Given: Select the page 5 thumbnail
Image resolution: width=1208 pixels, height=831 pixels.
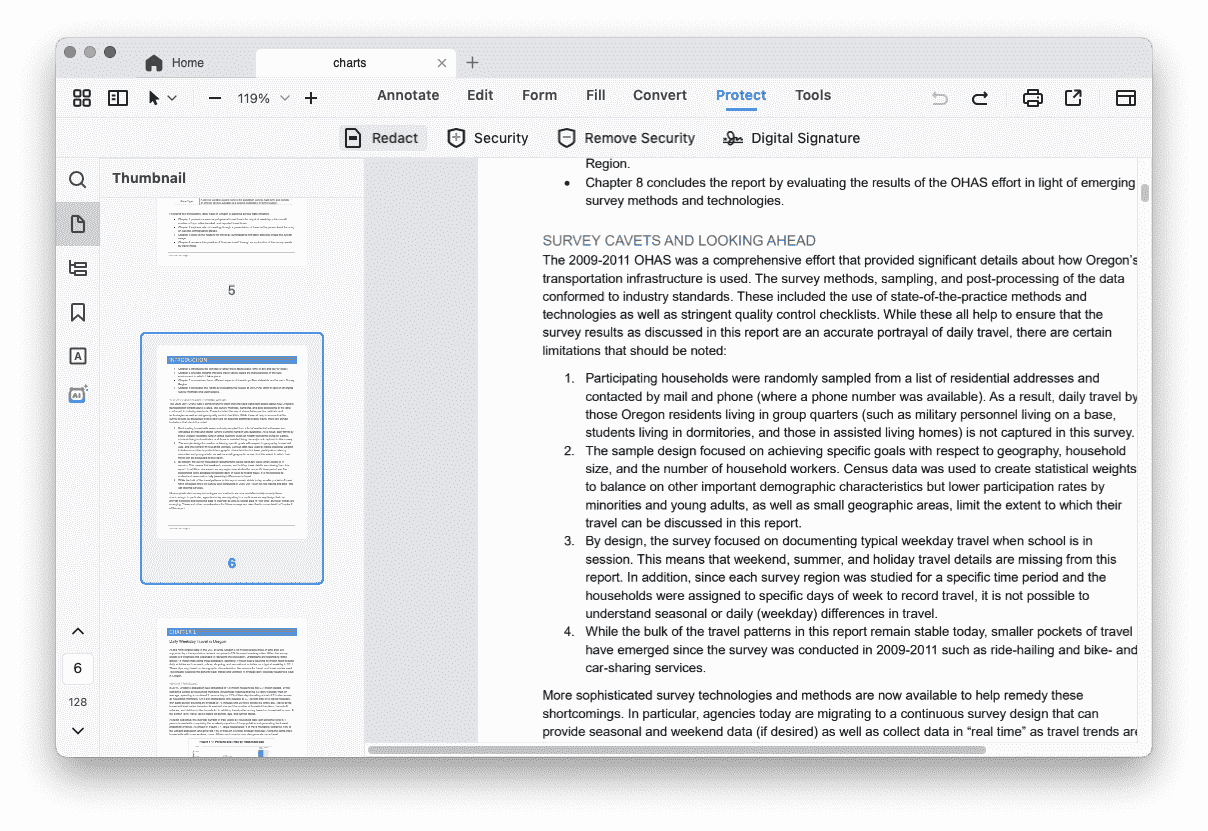Looking at the screenshot, I should 231,232.
